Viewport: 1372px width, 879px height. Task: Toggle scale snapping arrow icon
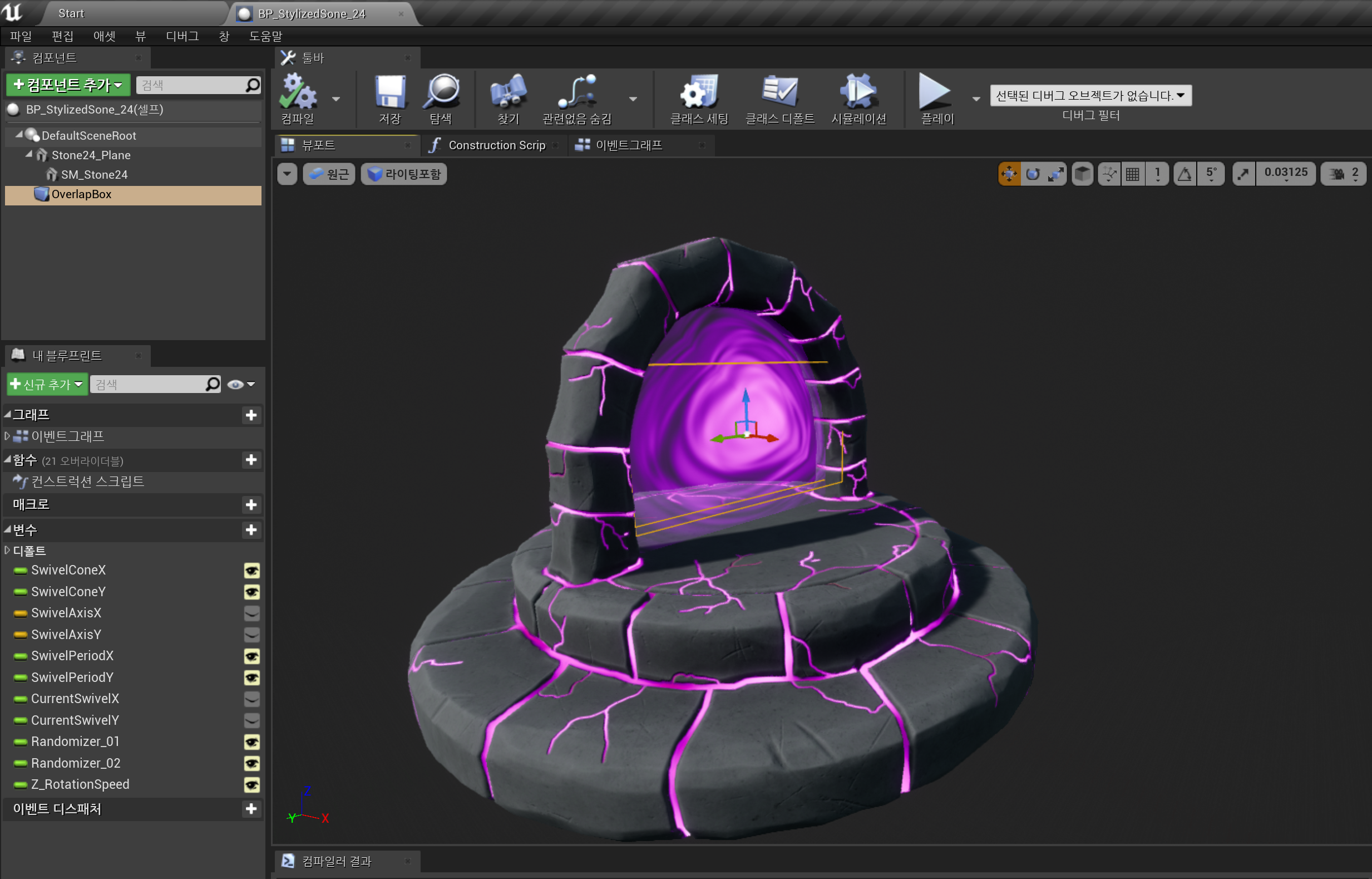coord(1243,174)
